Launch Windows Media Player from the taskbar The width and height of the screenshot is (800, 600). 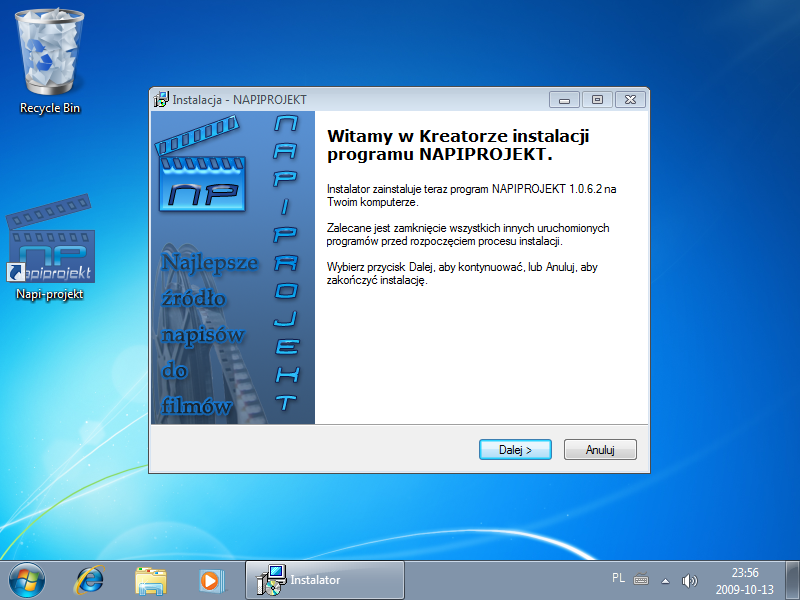(211, 581)
